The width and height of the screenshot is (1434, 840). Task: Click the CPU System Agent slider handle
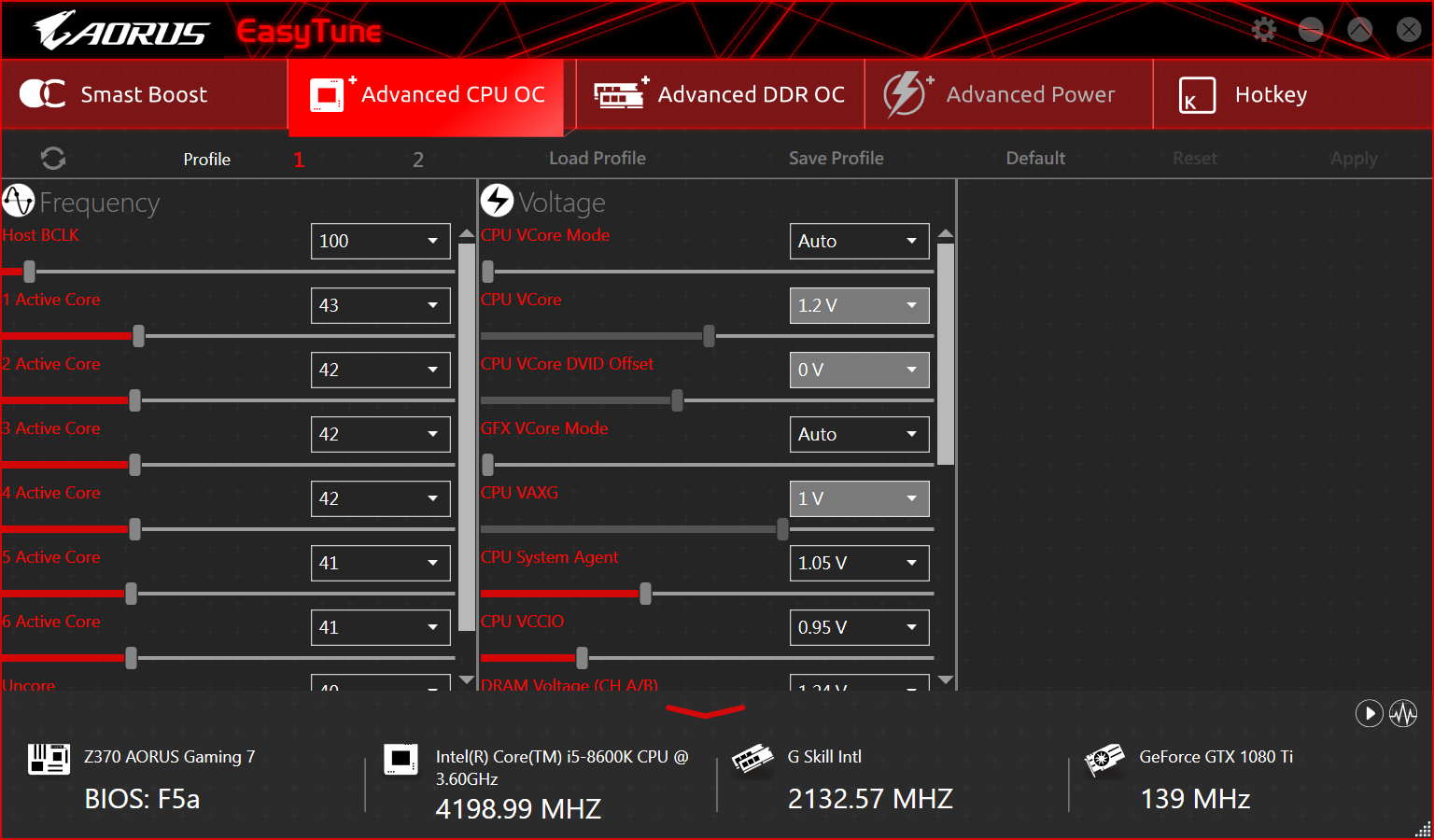pyautogui.click(x=645, y=594)
